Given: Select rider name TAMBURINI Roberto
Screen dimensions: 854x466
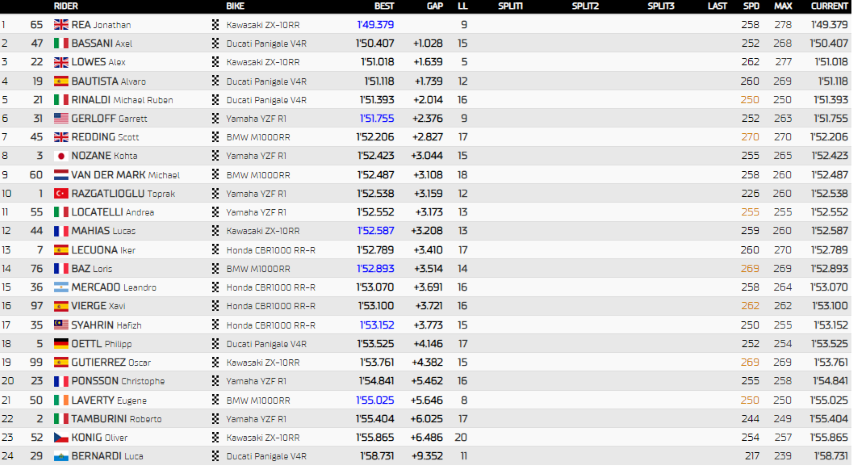Looking at the screenshot, I should [117, 419].
